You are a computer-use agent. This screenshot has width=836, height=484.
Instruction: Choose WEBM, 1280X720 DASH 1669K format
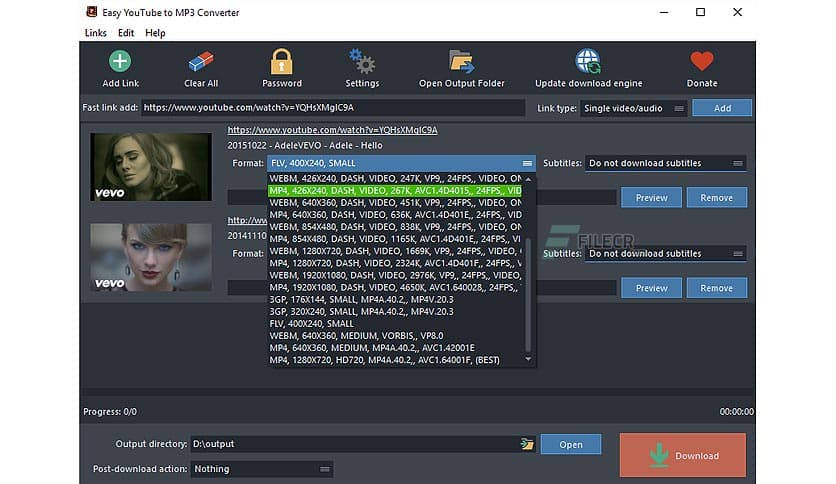click(x=395, y=251)
